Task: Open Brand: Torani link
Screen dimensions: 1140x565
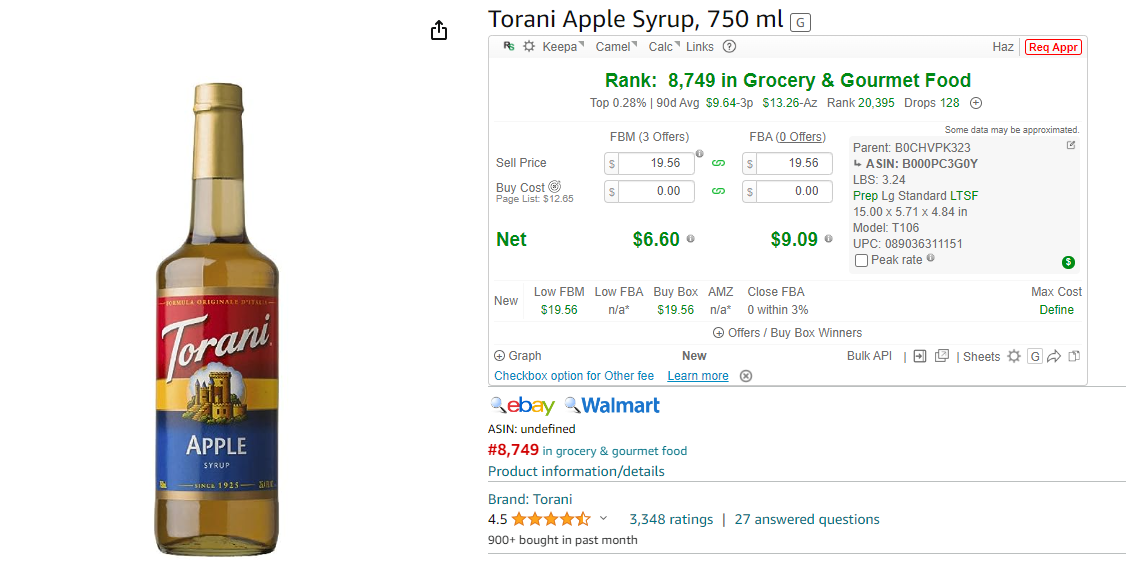Action: [530, 500]
